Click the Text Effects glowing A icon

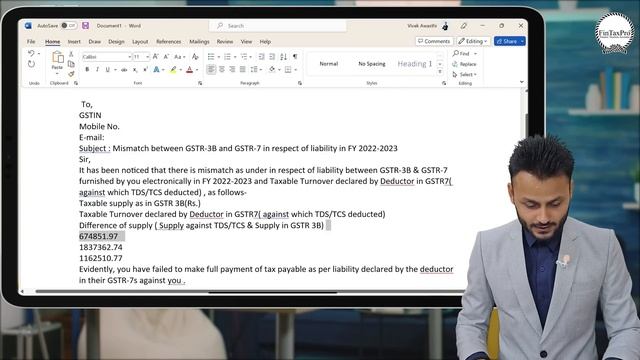[x=156, y=70]
